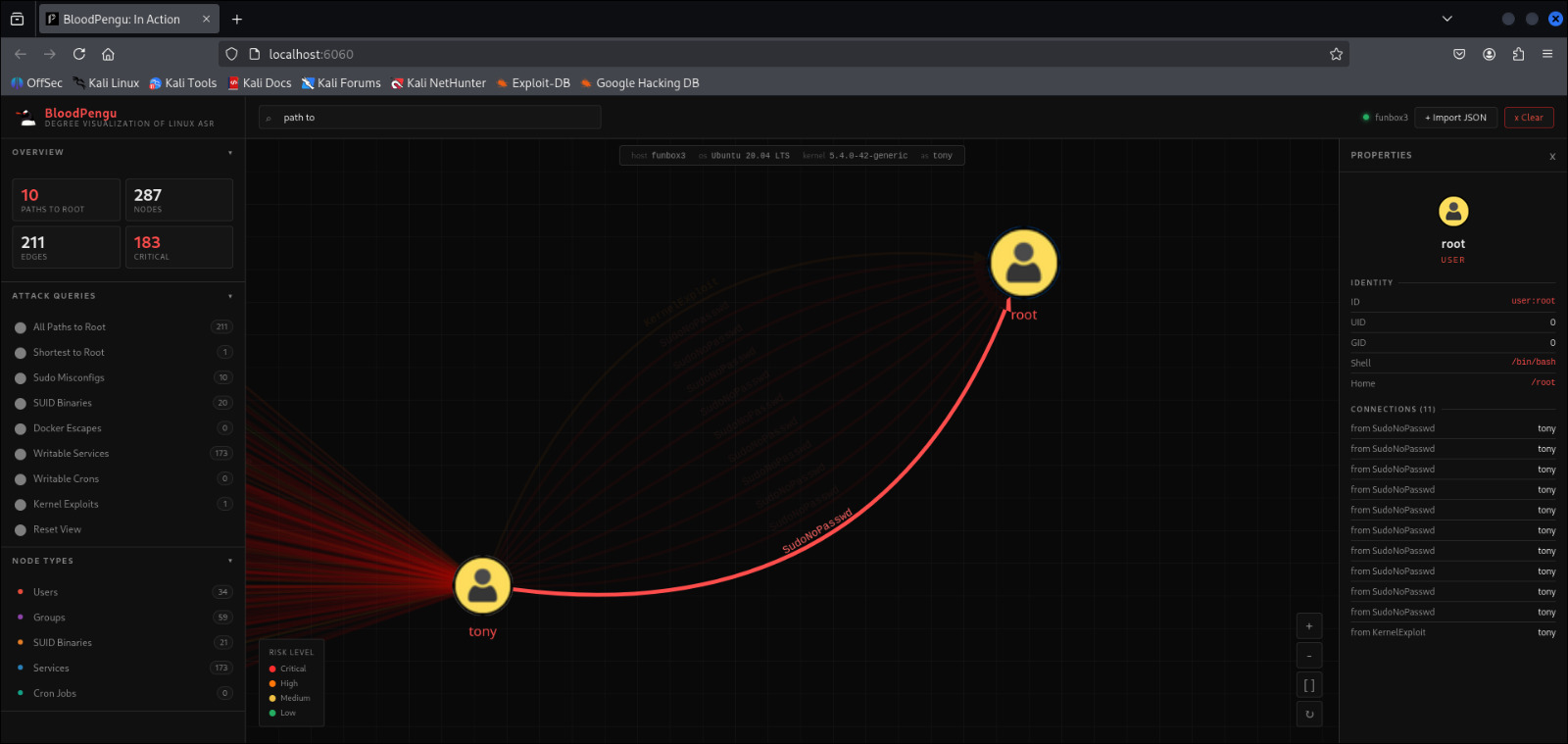
Task: Click the 287 Nodes stat card
Action: (x=179, y=200)
